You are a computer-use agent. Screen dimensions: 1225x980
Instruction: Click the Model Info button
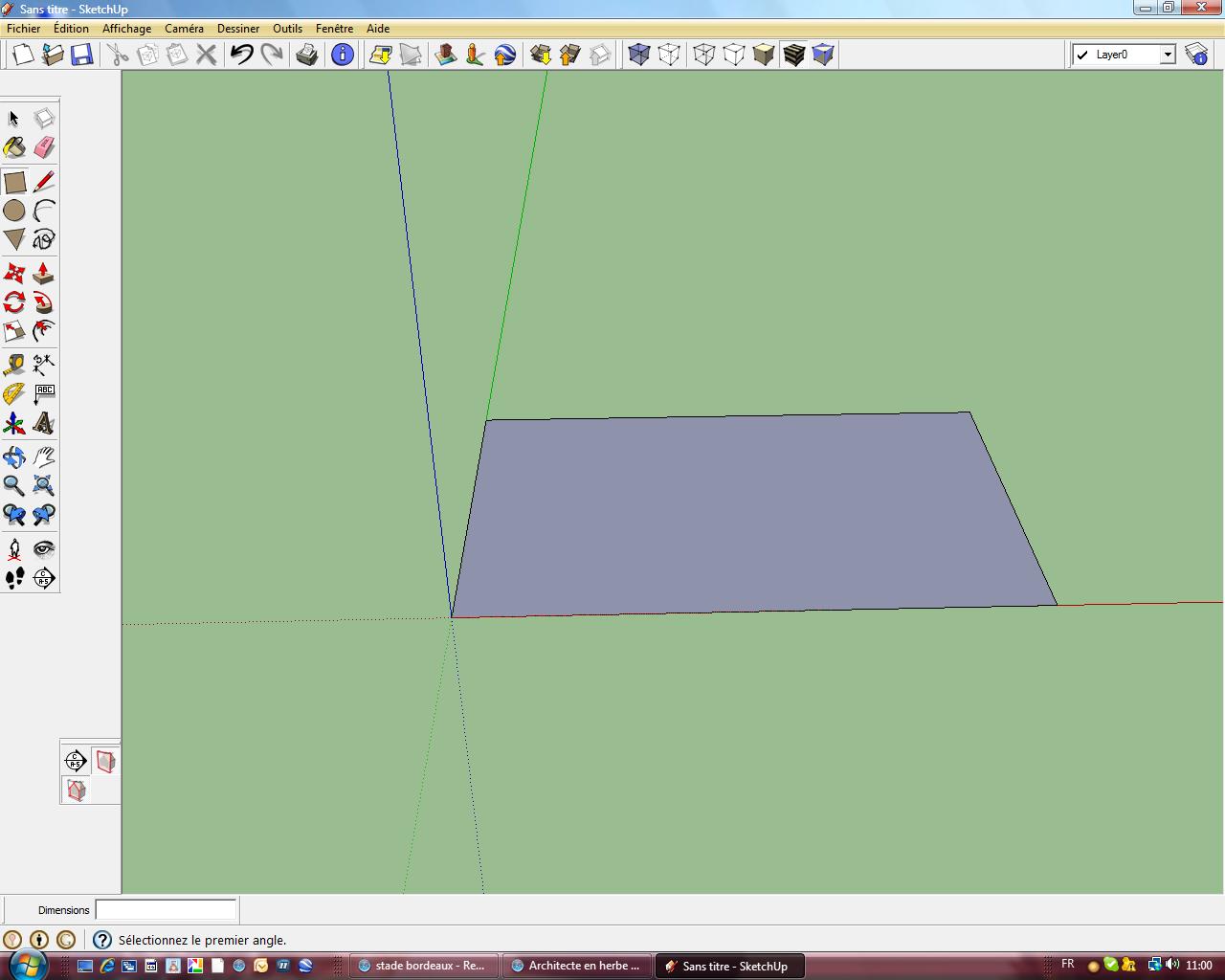342,55
